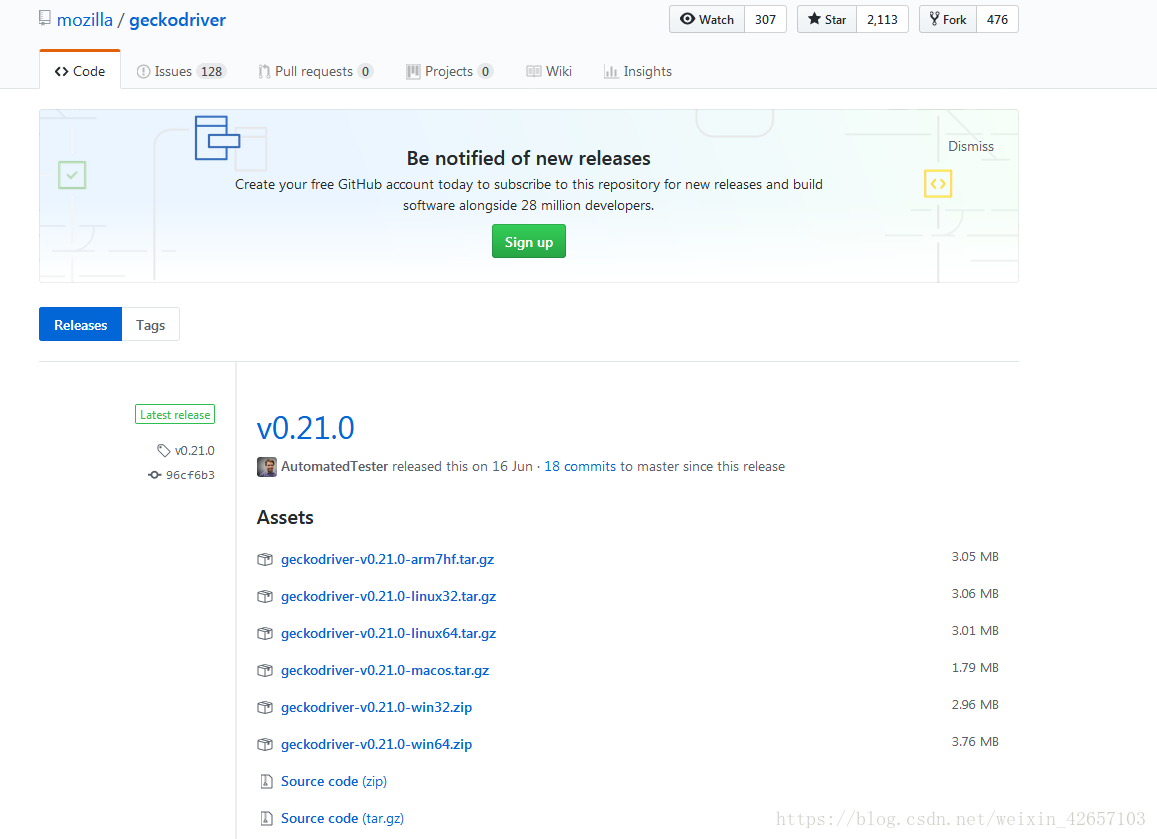Click the Assets heading
This screenshot has height=839, width=1157.
(285, 517)
